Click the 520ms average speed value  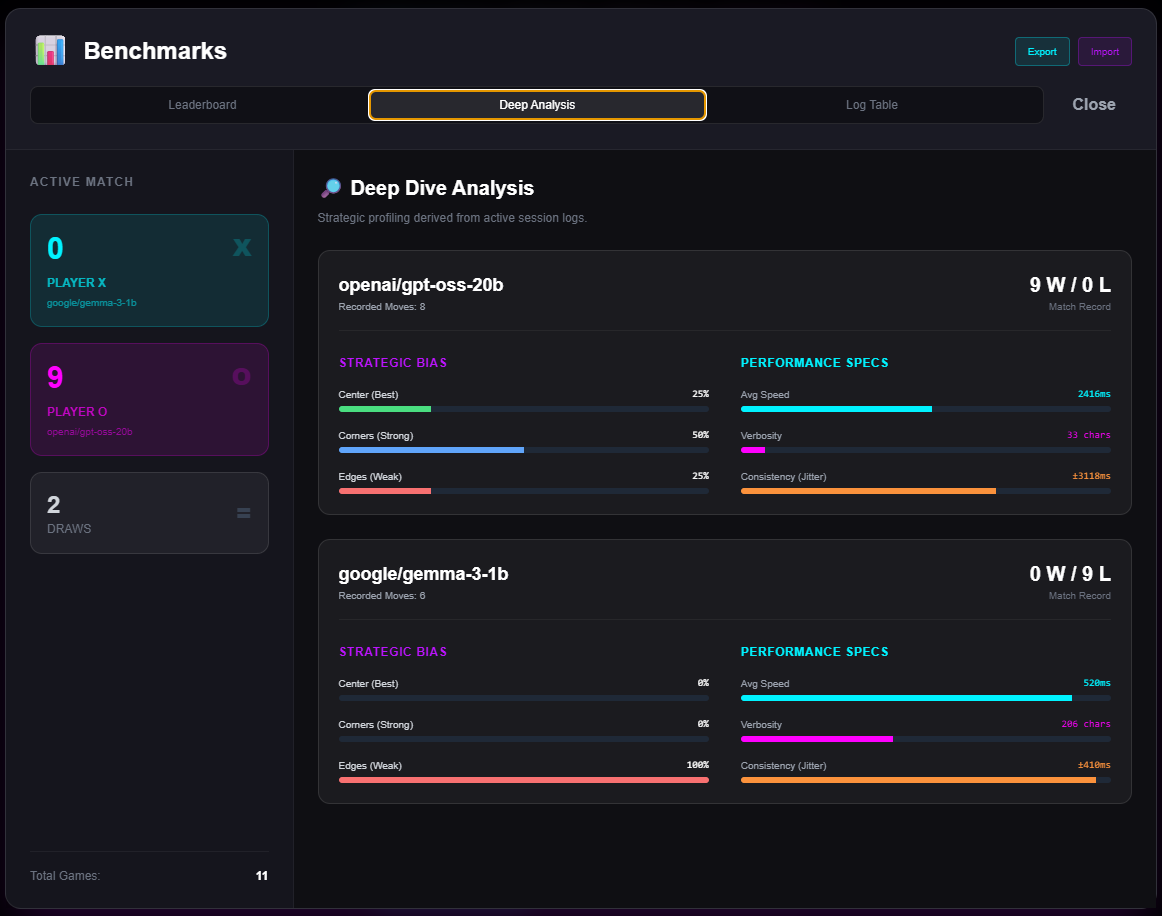1097,683
